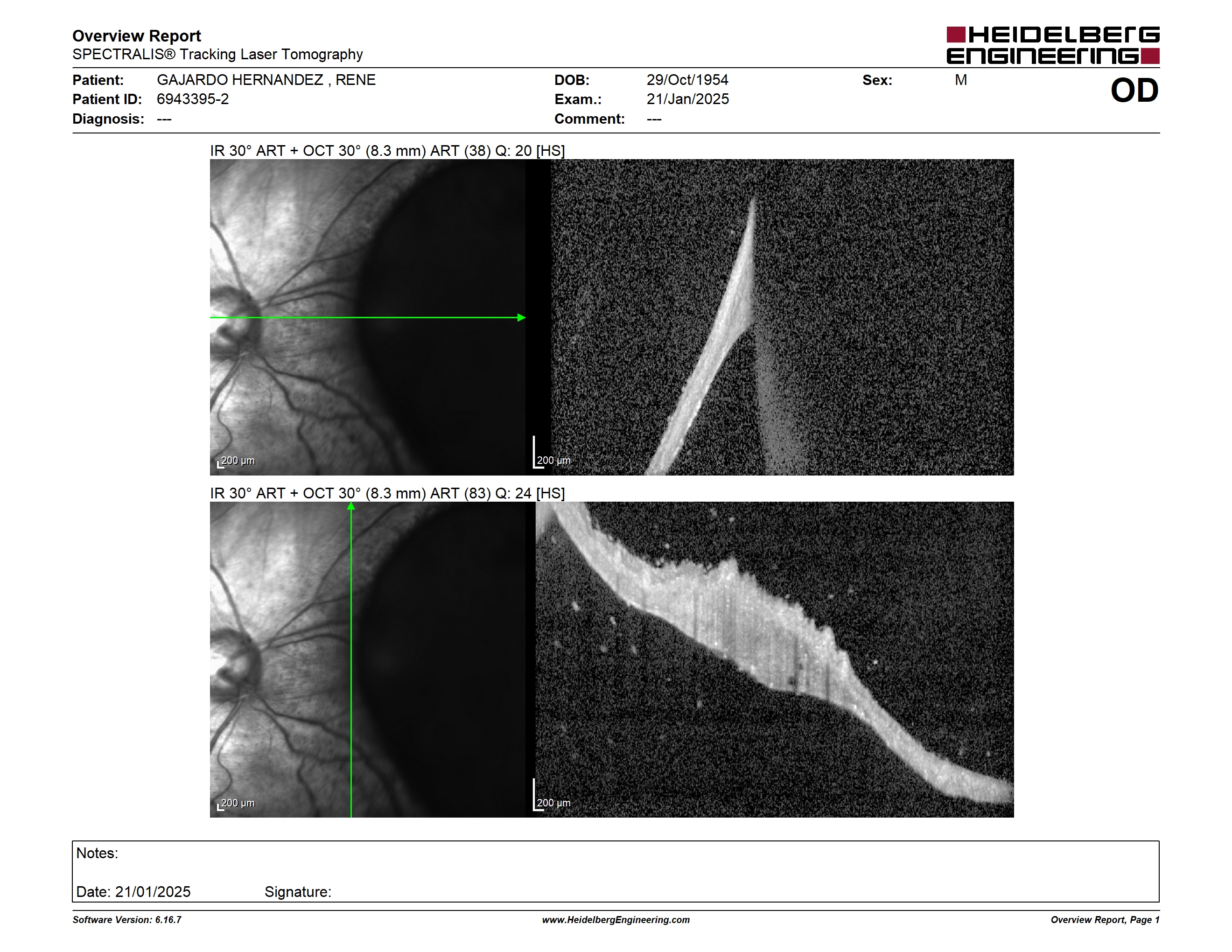The height and width of the screenshot is (952, 1232).
Task: Click vertical green scan line arrowhead
Action: [x=351, y=506]
